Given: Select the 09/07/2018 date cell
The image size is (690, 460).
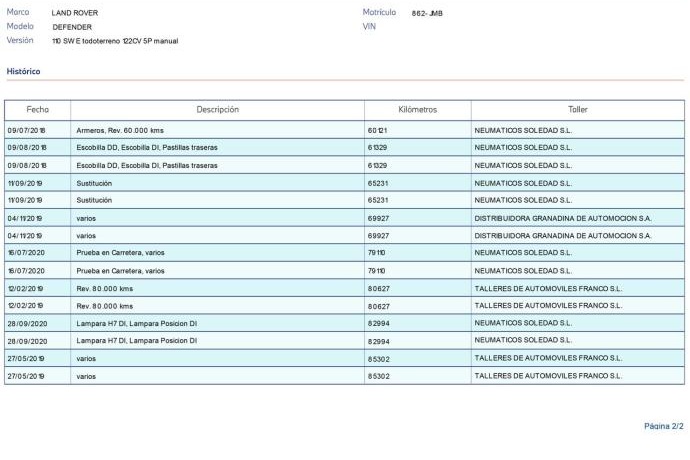Looking at the screenshot, I should (27, 131).
